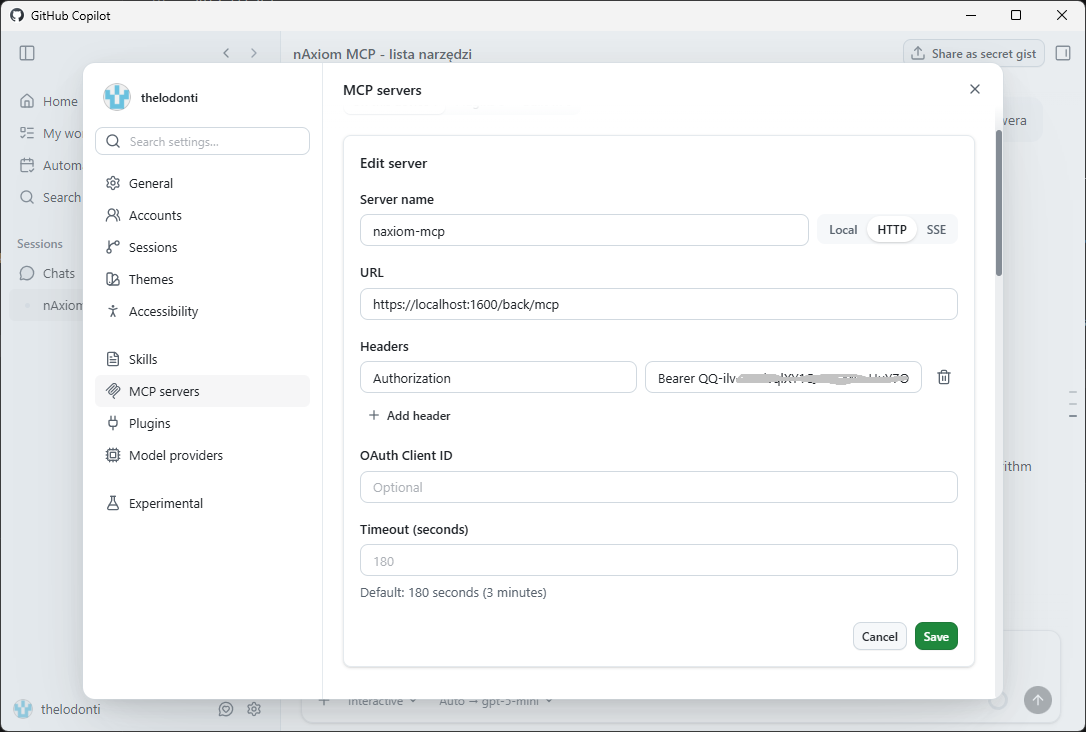This screenshot has height=732, width=1086.
Task: Click the plus icon beside Add header
Action: click(374, 416)
